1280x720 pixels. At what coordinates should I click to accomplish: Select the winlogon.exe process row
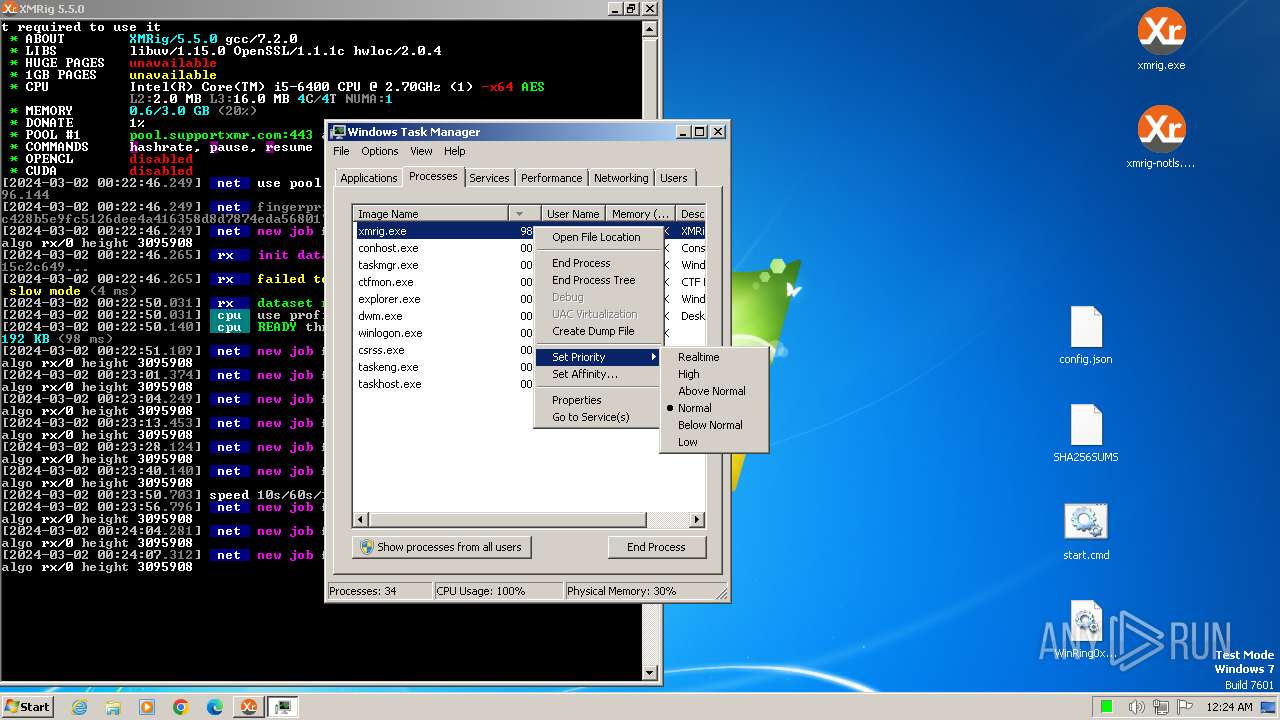pyautogui.click(x=444, y=333)
